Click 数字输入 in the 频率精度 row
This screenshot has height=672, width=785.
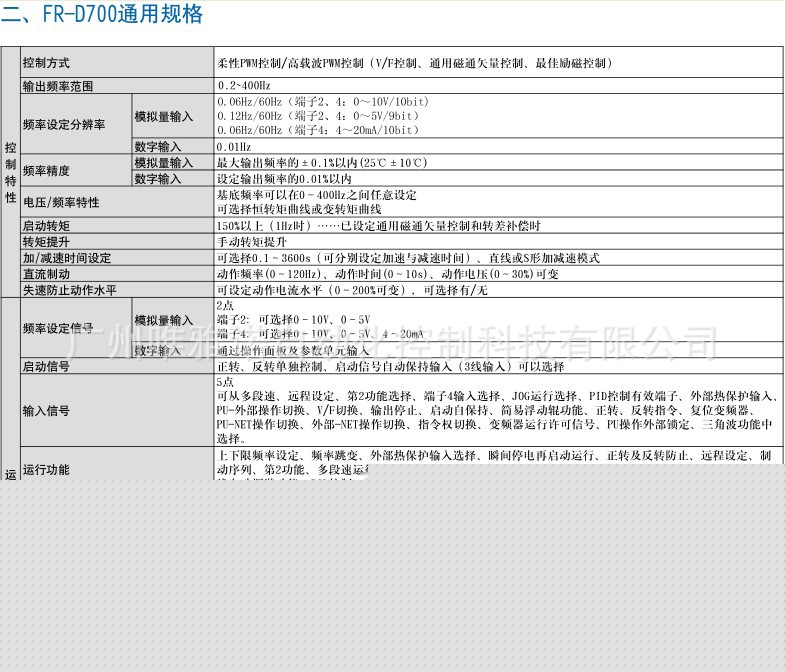(158, 179)
